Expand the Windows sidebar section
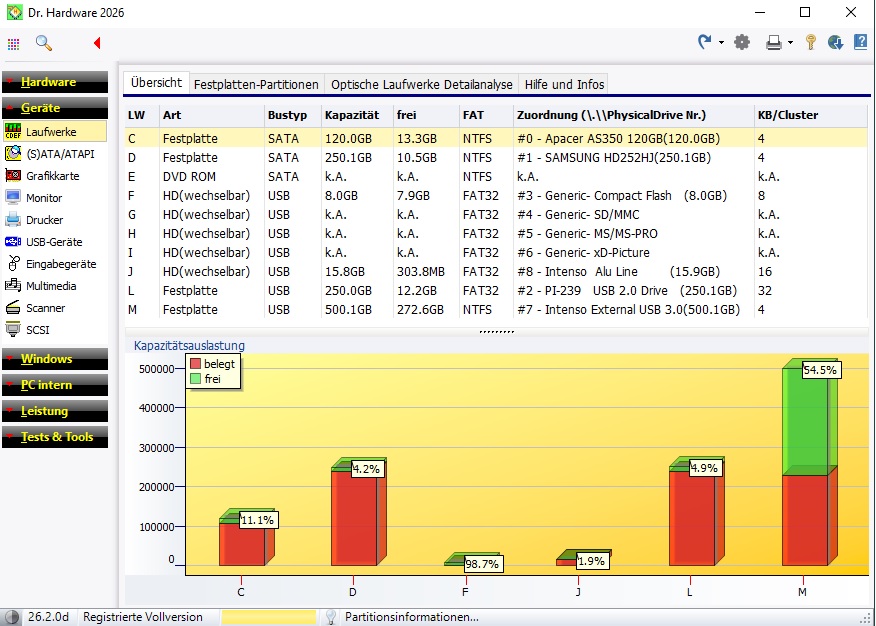 [55, 359]
